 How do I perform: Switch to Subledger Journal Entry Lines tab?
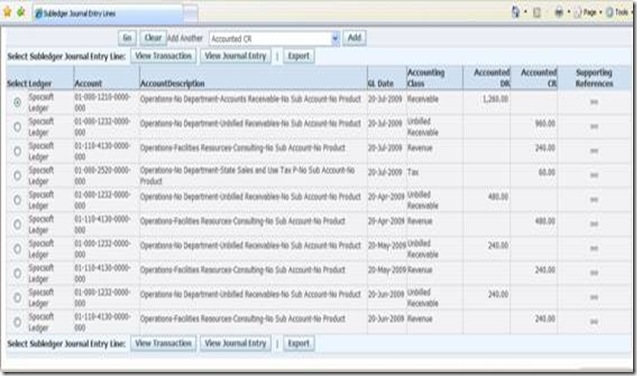pyautogui.click(x=108, y=13)
